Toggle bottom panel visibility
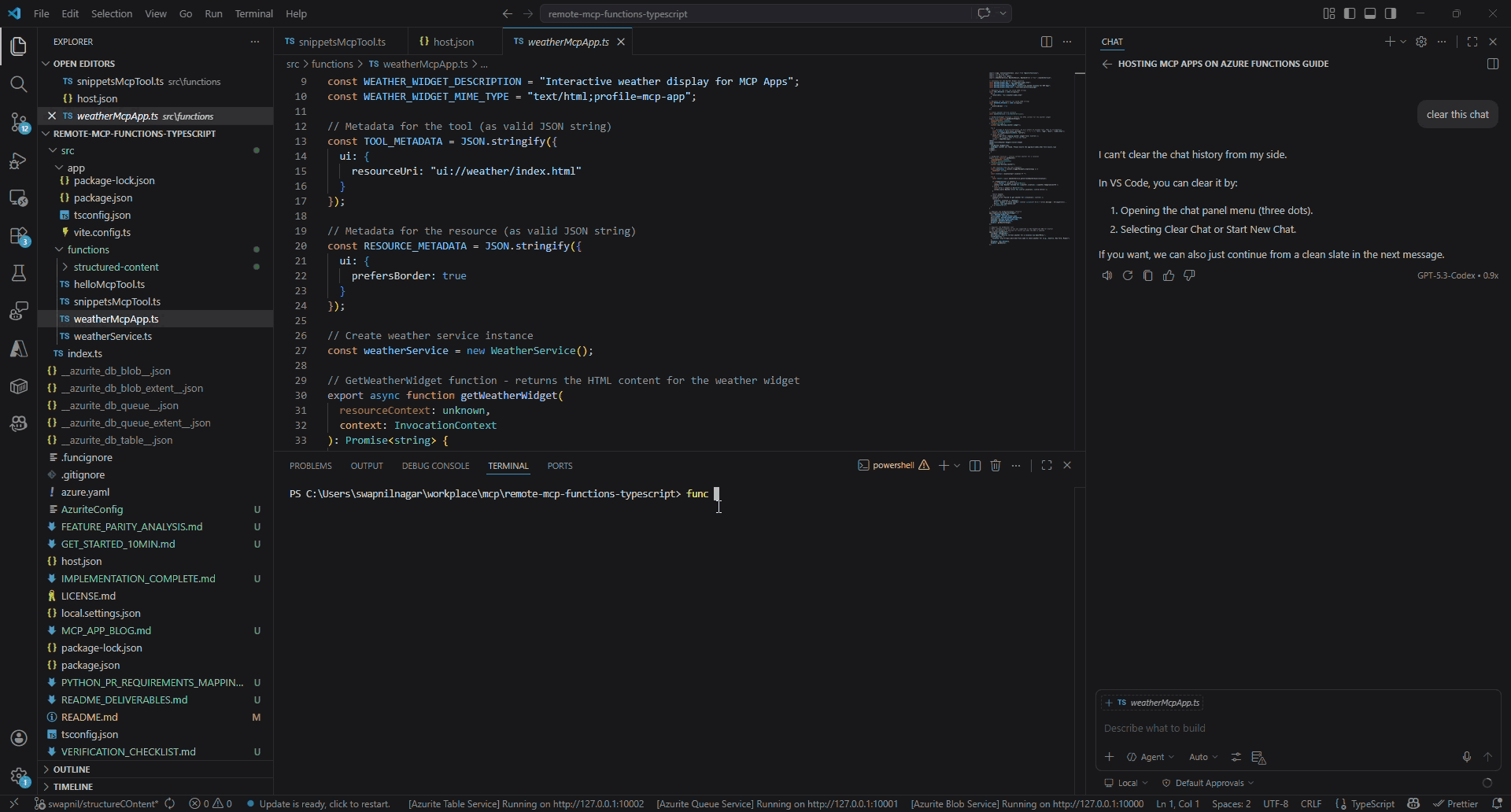This screenshot has height=812, width=1511. (x=1370, y=13)
